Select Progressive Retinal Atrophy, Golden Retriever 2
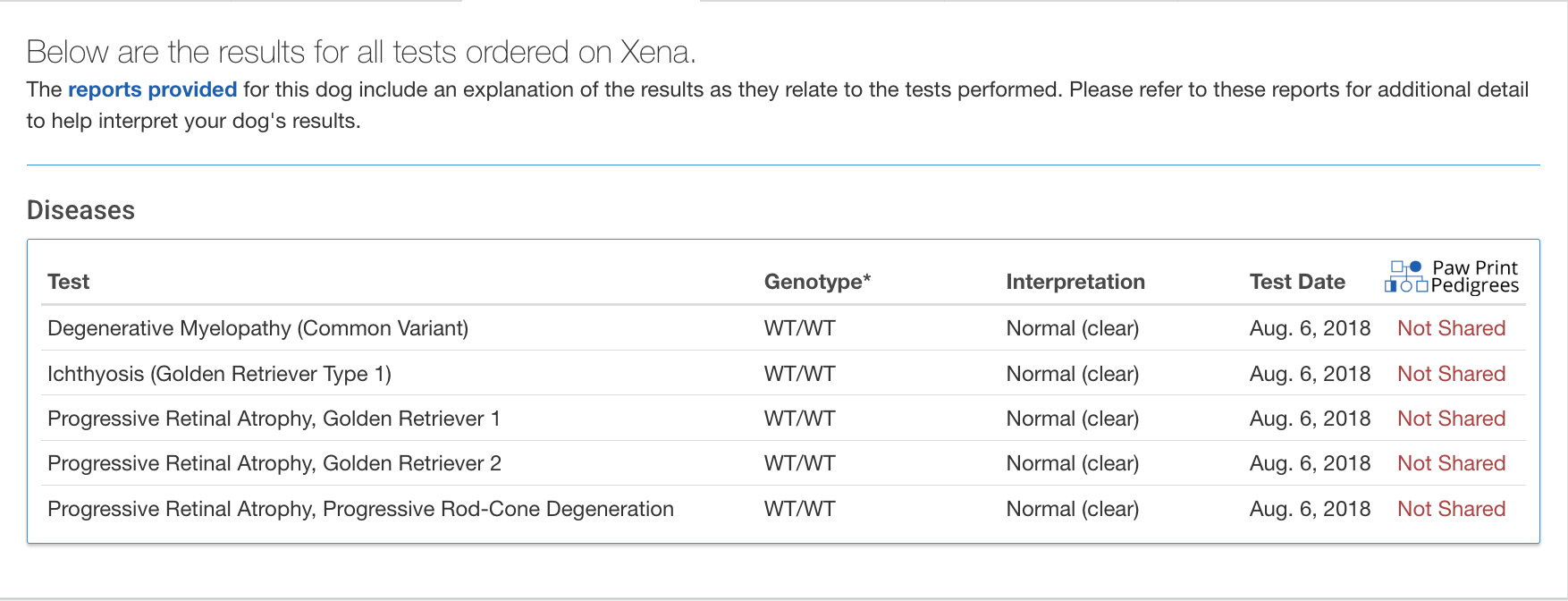This screenshot has height=601, width=1568. coord(274,463)
